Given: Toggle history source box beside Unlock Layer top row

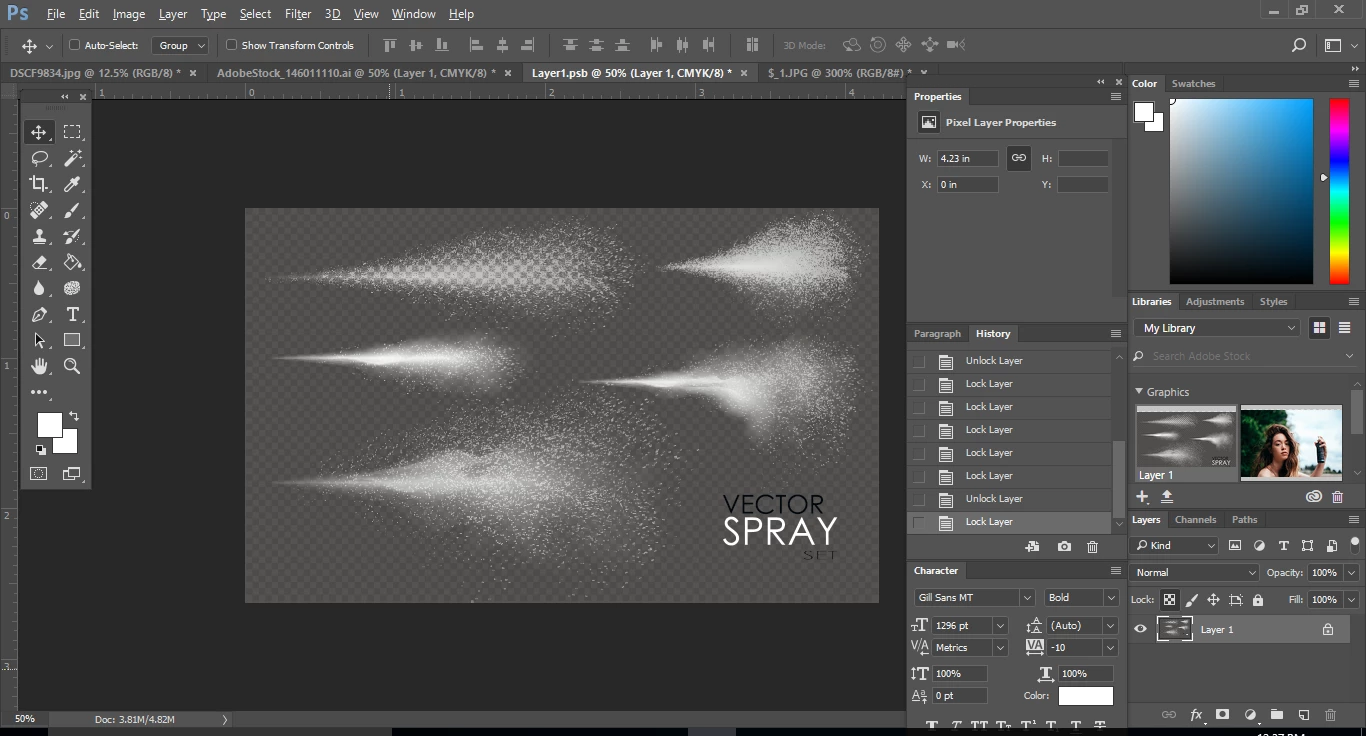Looking at the screenshot, I should click(x=919, y=361).
